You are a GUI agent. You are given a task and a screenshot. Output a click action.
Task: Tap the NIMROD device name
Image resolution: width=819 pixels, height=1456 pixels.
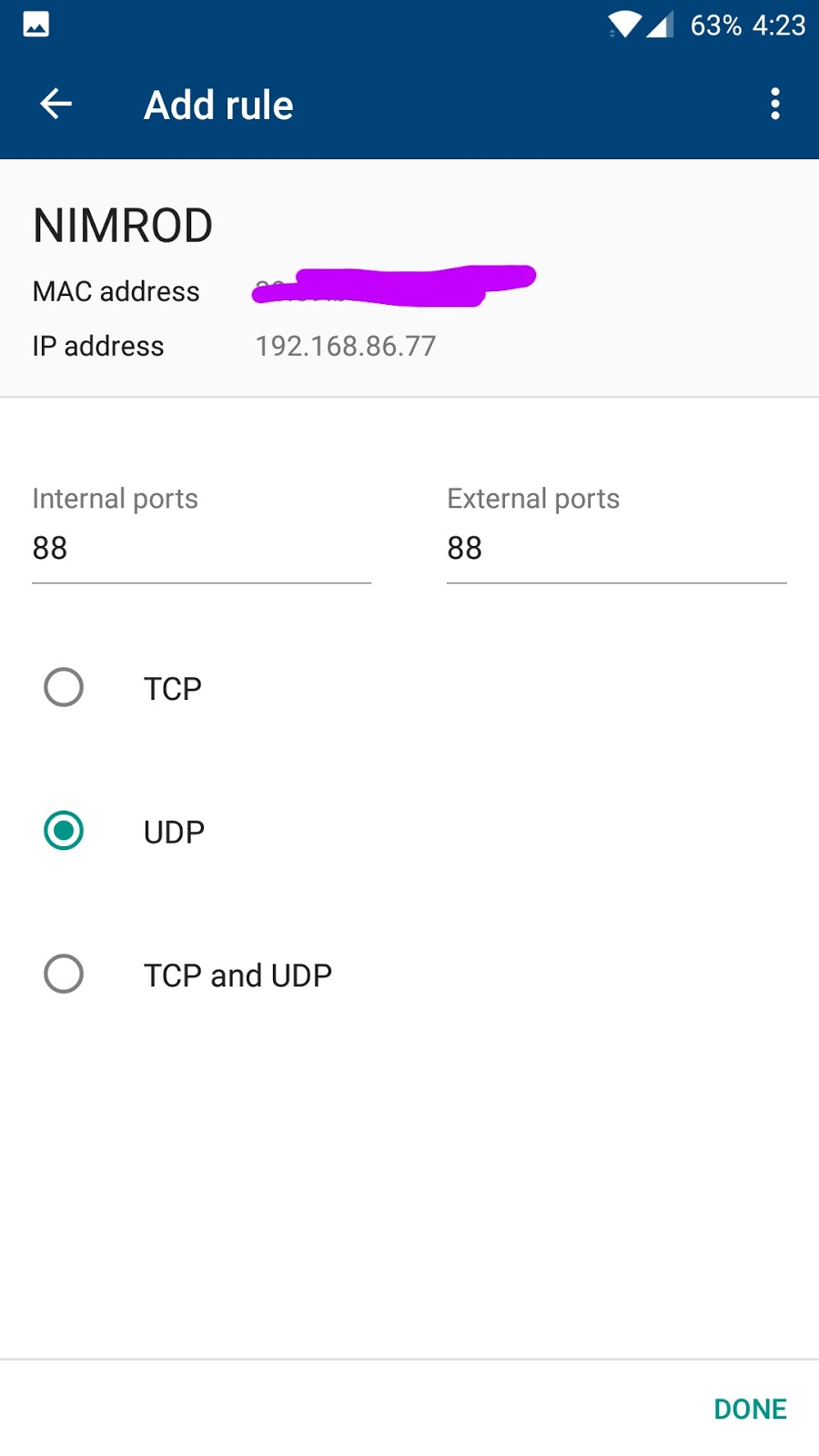pos(123,226)
